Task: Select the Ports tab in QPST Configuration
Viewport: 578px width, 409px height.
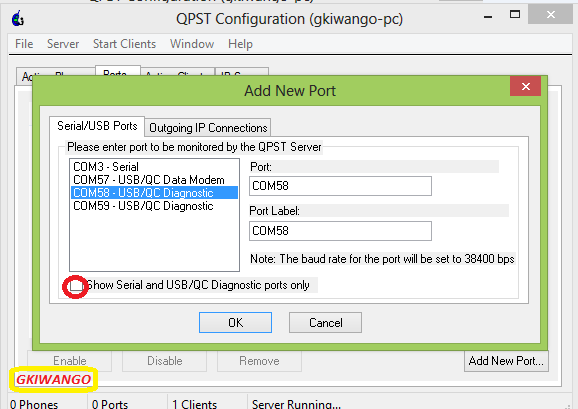Action: point(118,71)
